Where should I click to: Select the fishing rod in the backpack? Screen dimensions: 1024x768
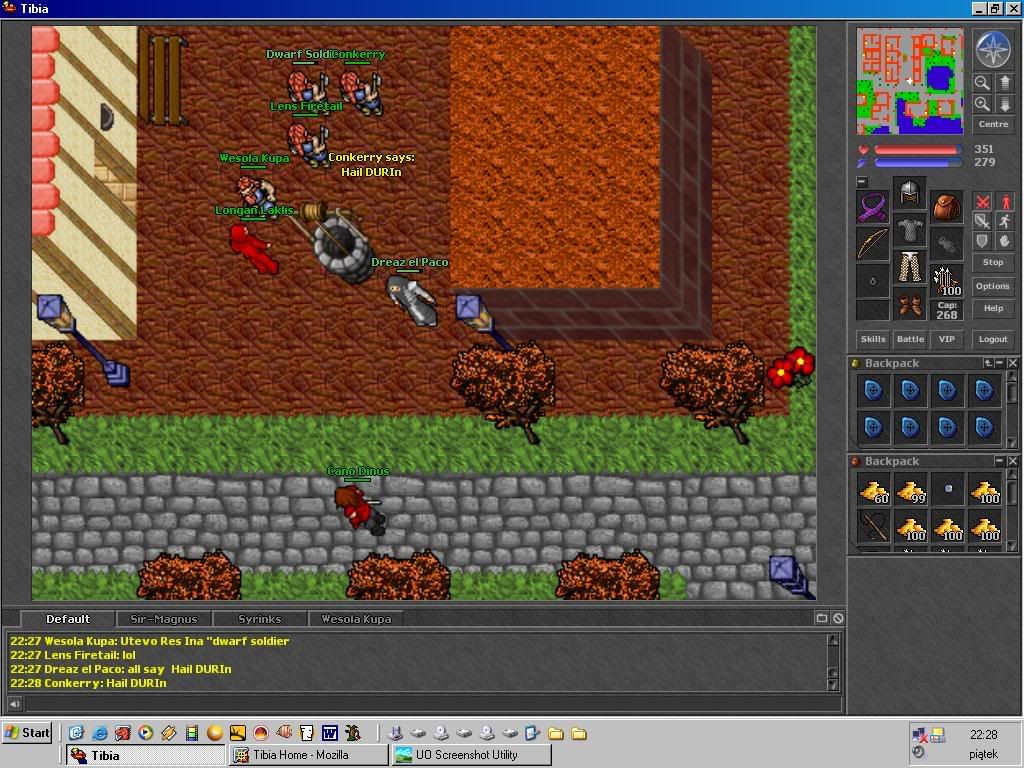[x=873, y=526]
